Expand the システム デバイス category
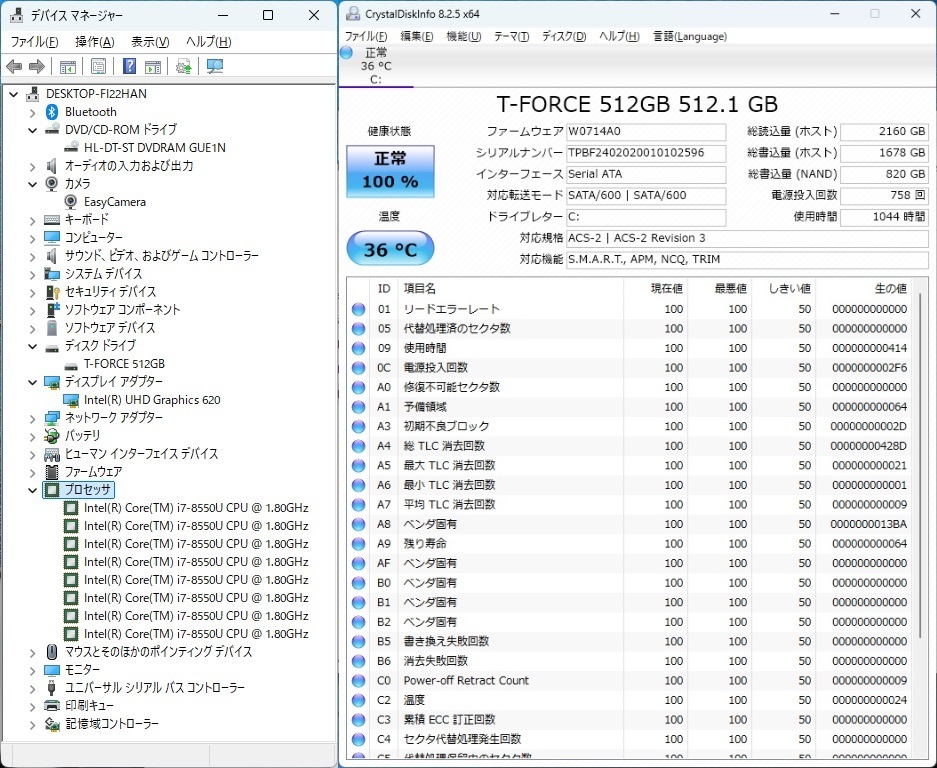The height and width of the screenshot is (768, 937). (33, 274)
